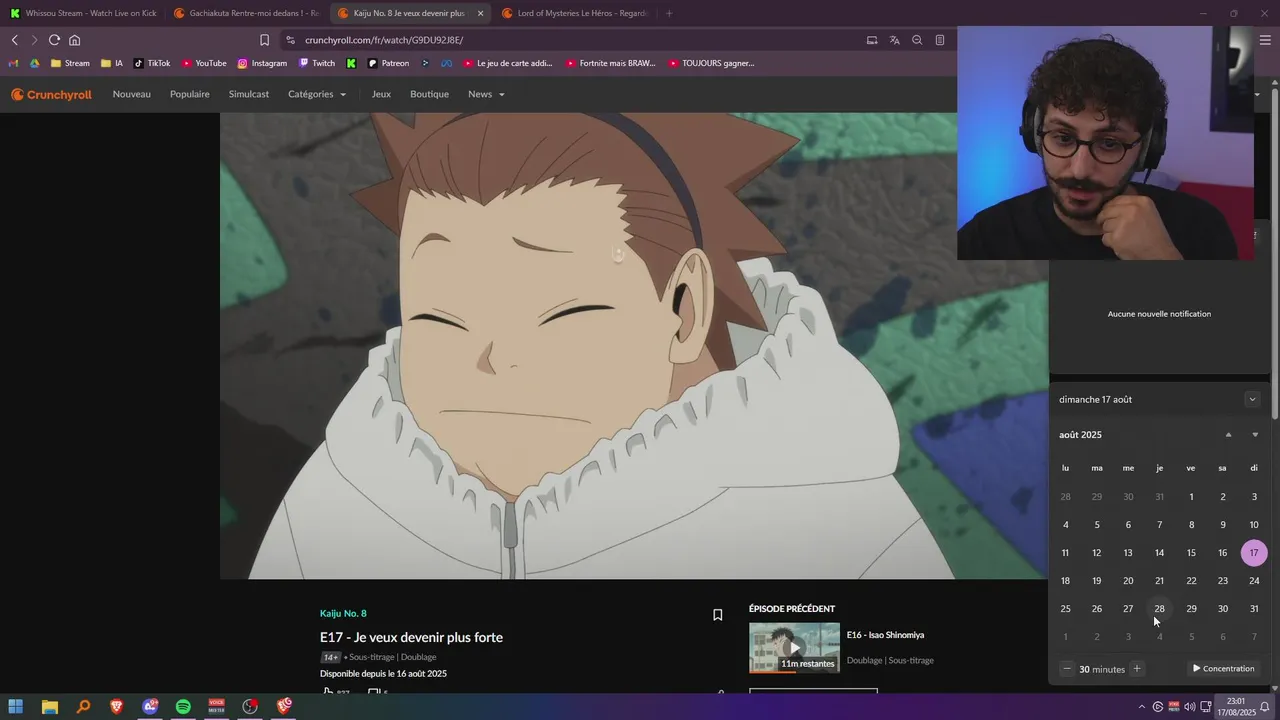Open the Simulcast menu item
Image resolution: width=1280 pixels, height=720 pixels.
point(249,94)
